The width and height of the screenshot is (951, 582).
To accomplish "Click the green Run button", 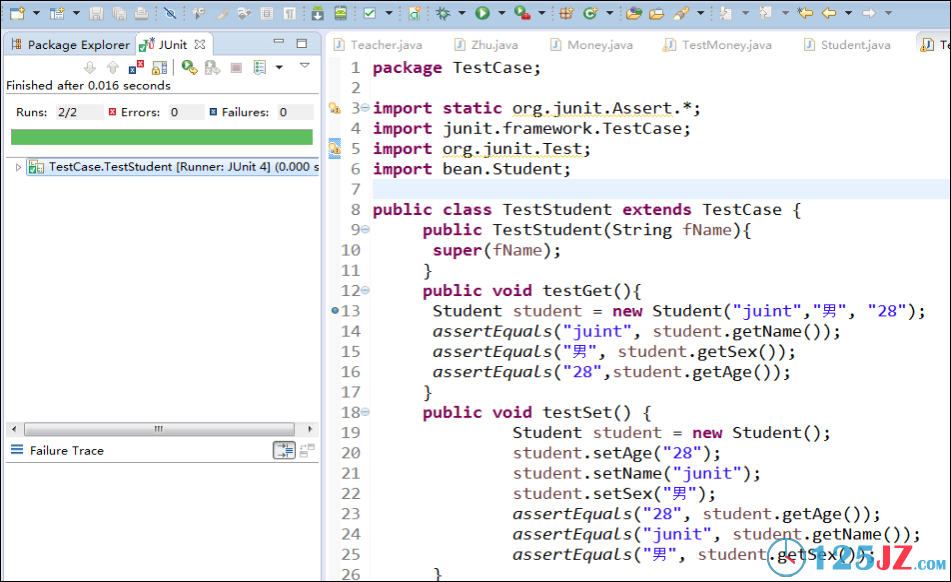I will pos(482,13).
